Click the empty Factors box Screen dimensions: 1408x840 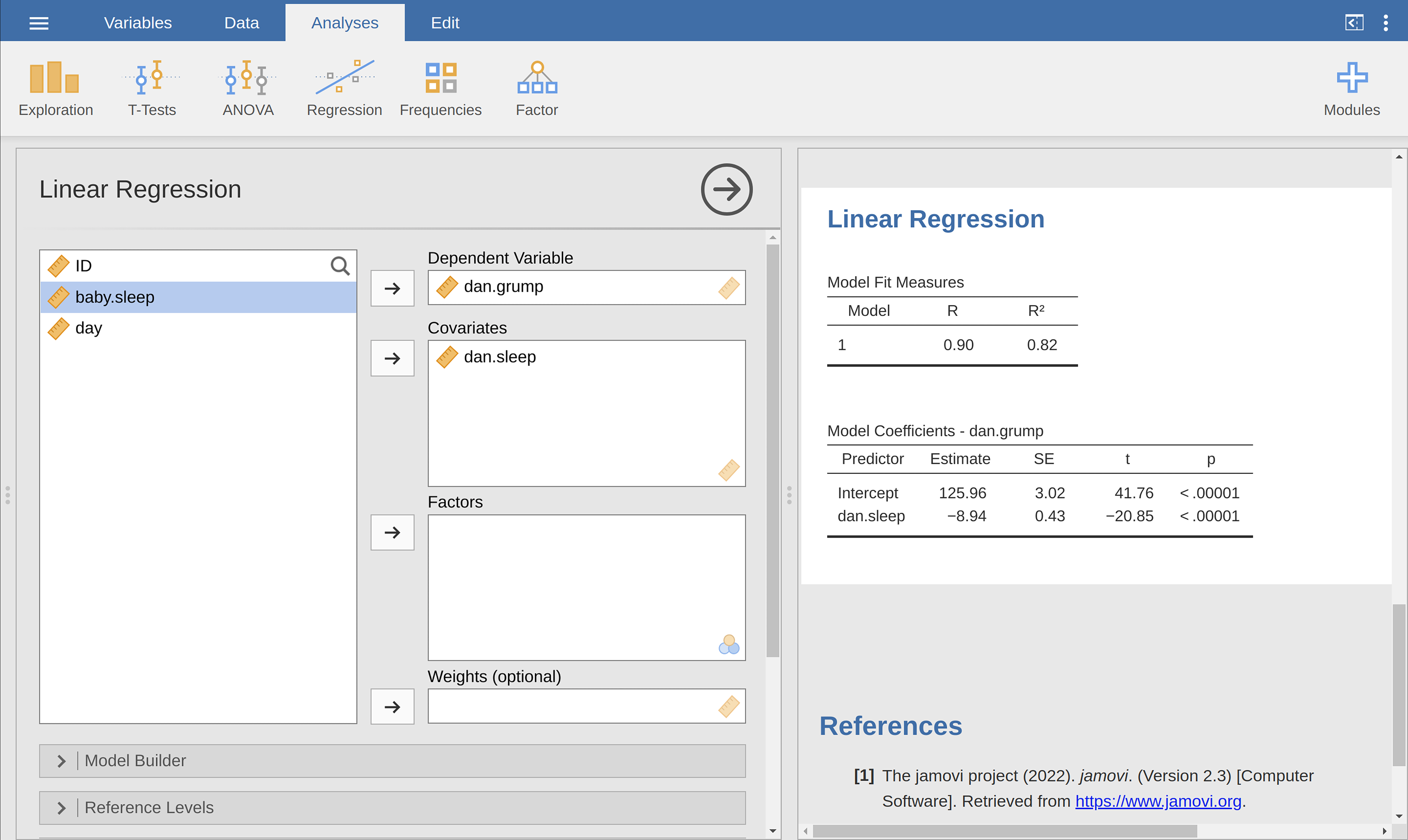587,588
